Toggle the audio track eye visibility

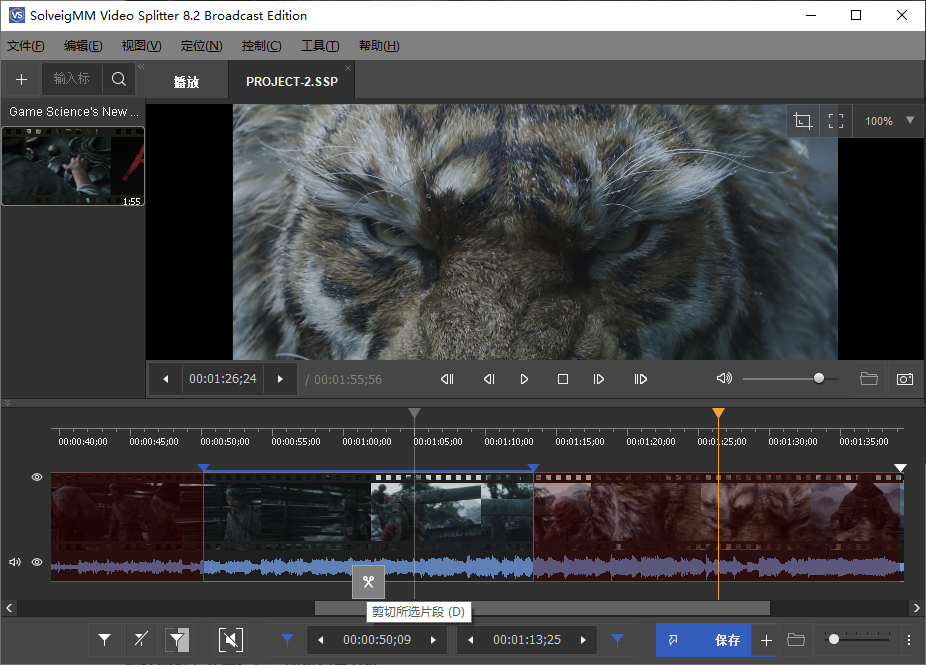click(37, 562)
